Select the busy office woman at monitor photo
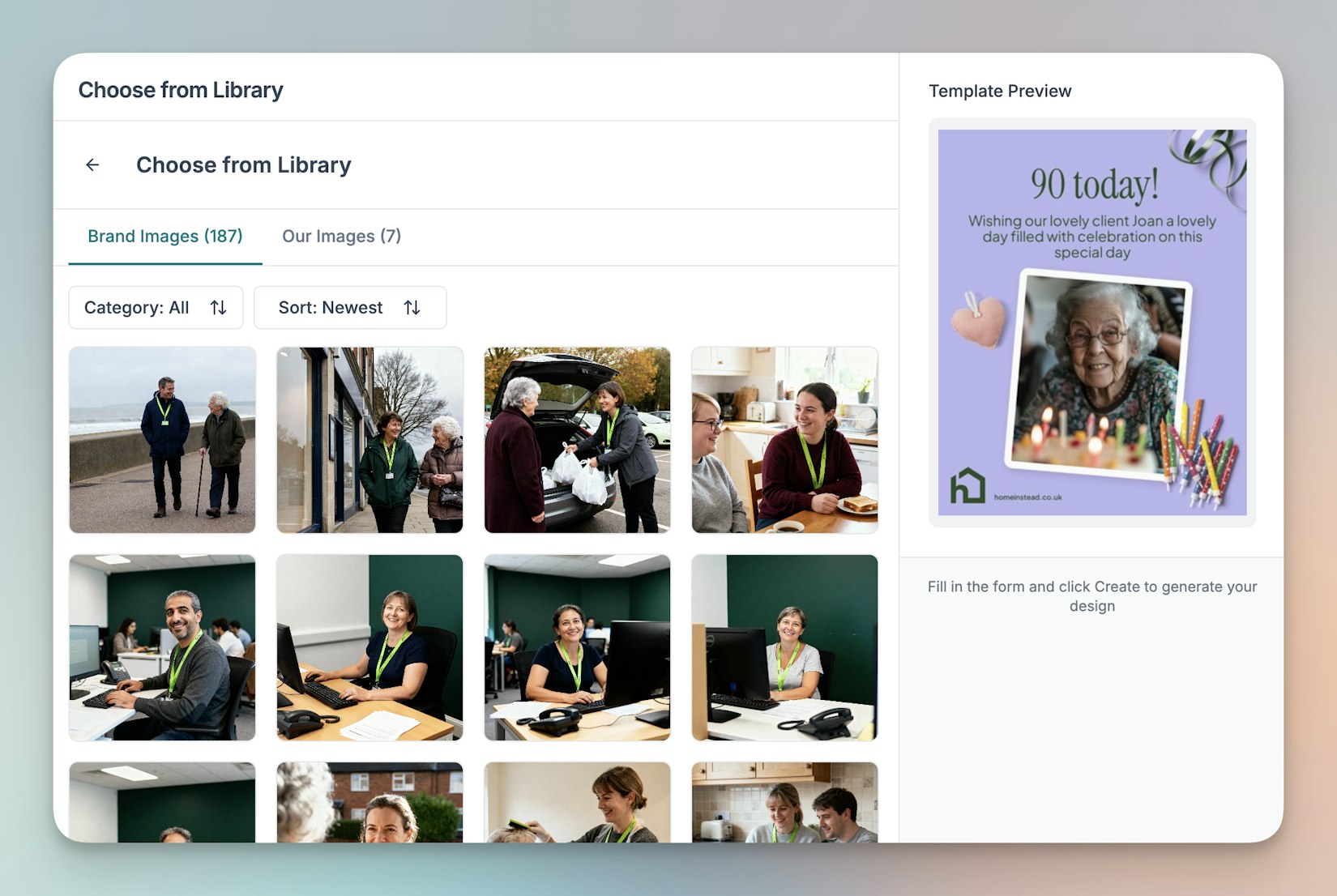Image resolution: width=1337 pixels, height=896 pixels. (577, 647)
